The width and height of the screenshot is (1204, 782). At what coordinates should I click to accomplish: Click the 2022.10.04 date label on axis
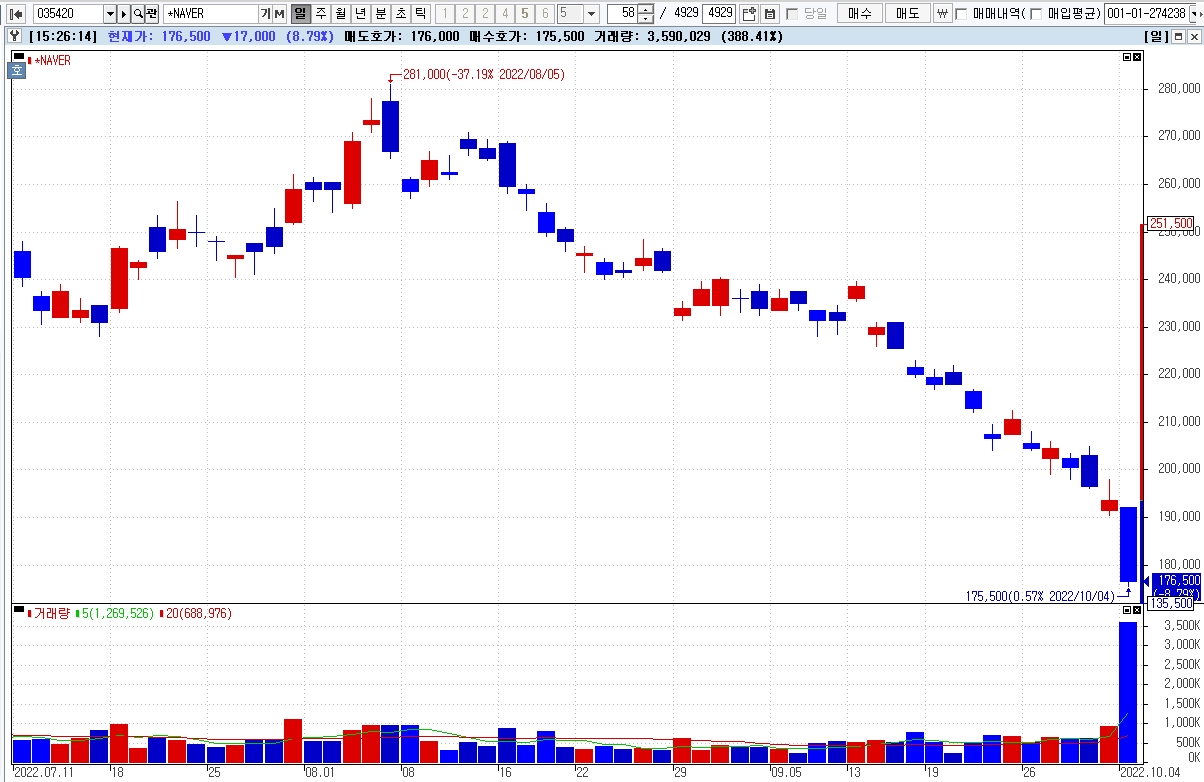pos(1149,773)
